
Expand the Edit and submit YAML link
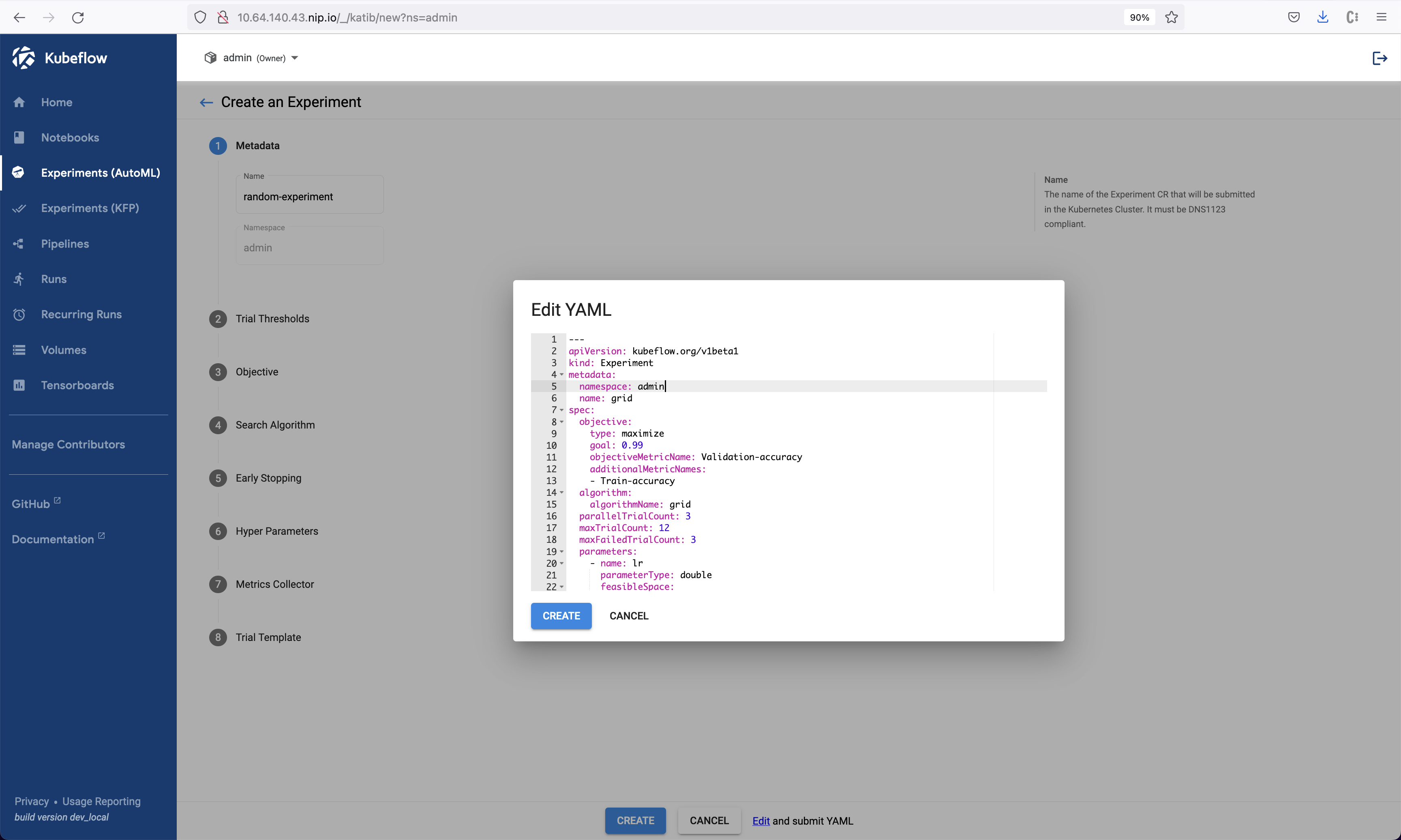[x=762, y=820]
